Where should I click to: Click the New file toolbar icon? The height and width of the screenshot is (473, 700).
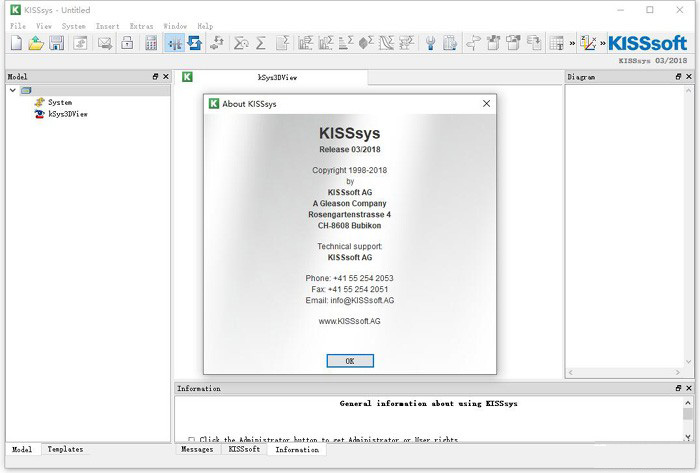point(16,43)
